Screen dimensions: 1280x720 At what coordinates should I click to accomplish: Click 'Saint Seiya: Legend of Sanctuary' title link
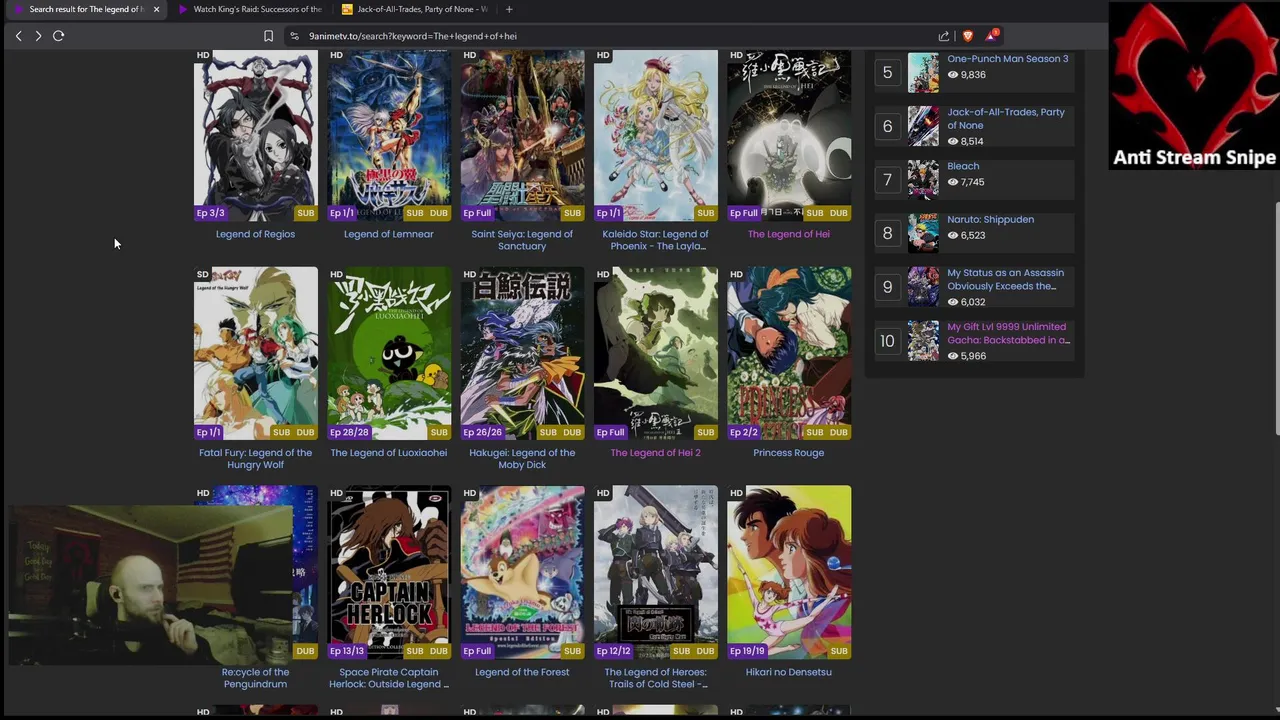pos(522,240)
